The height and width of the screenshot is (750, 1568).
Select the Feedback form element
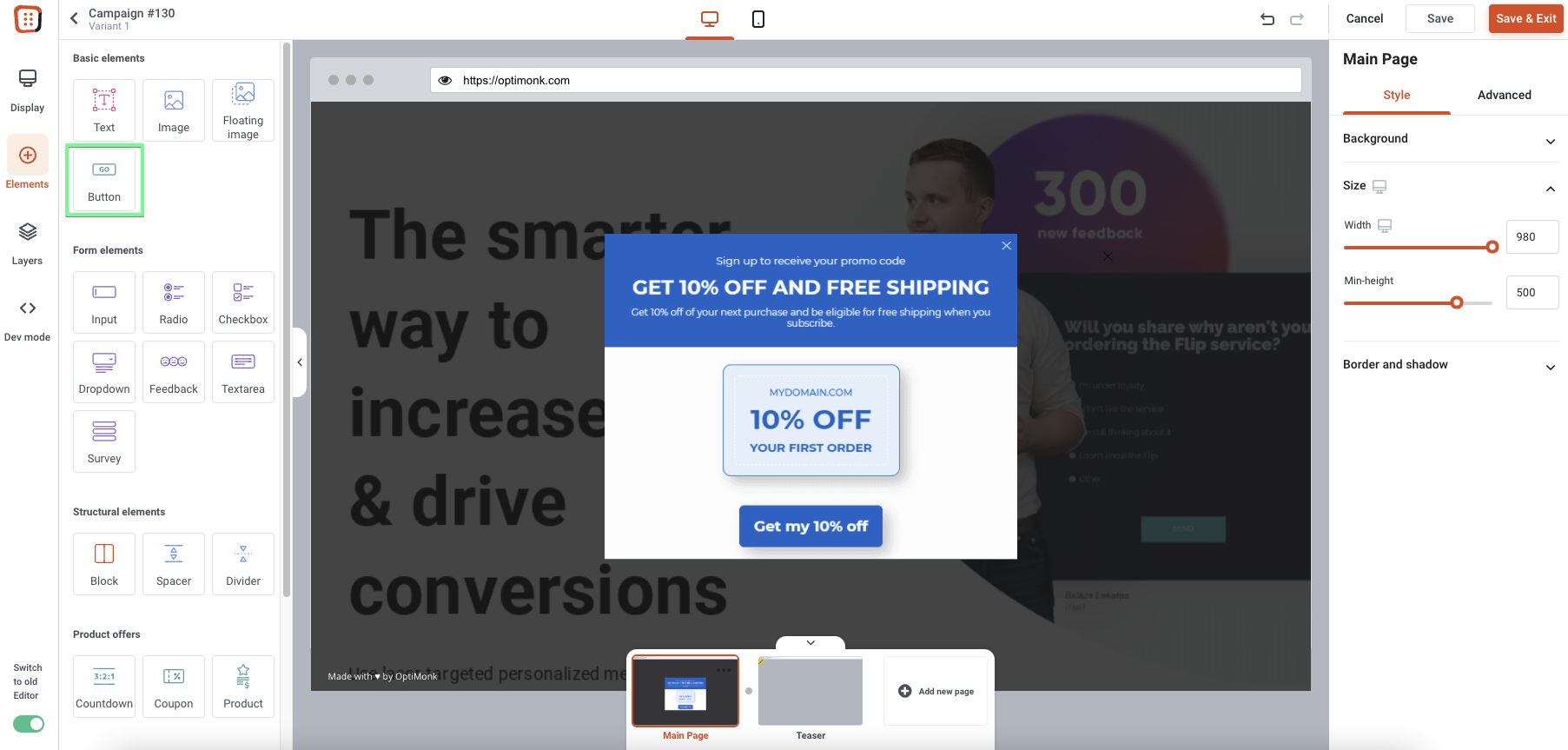point(174,372)
